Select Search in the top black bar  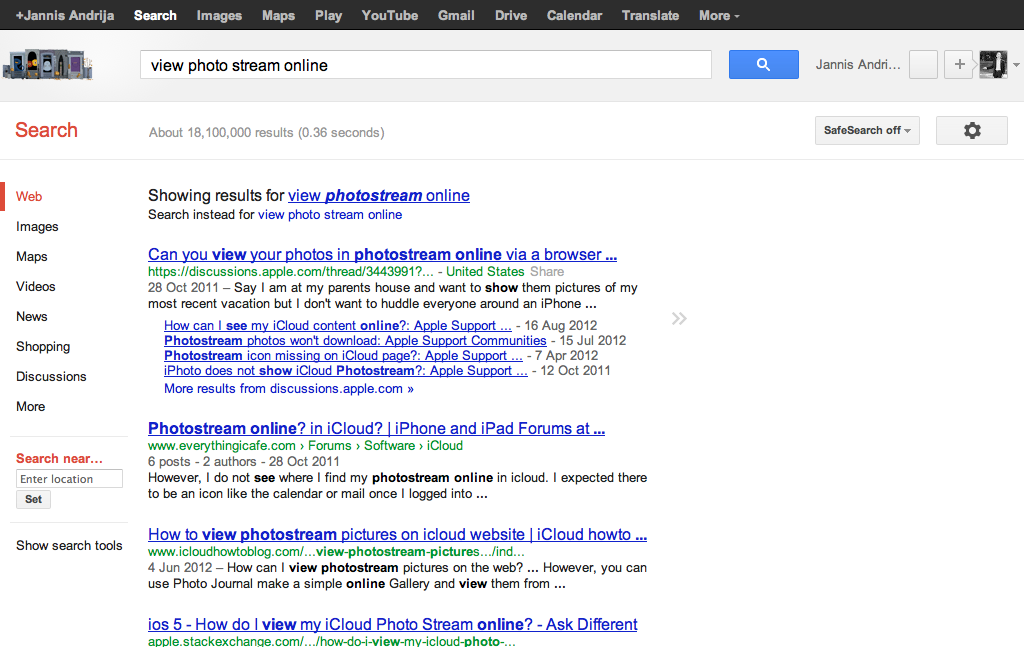click(155, 15)
